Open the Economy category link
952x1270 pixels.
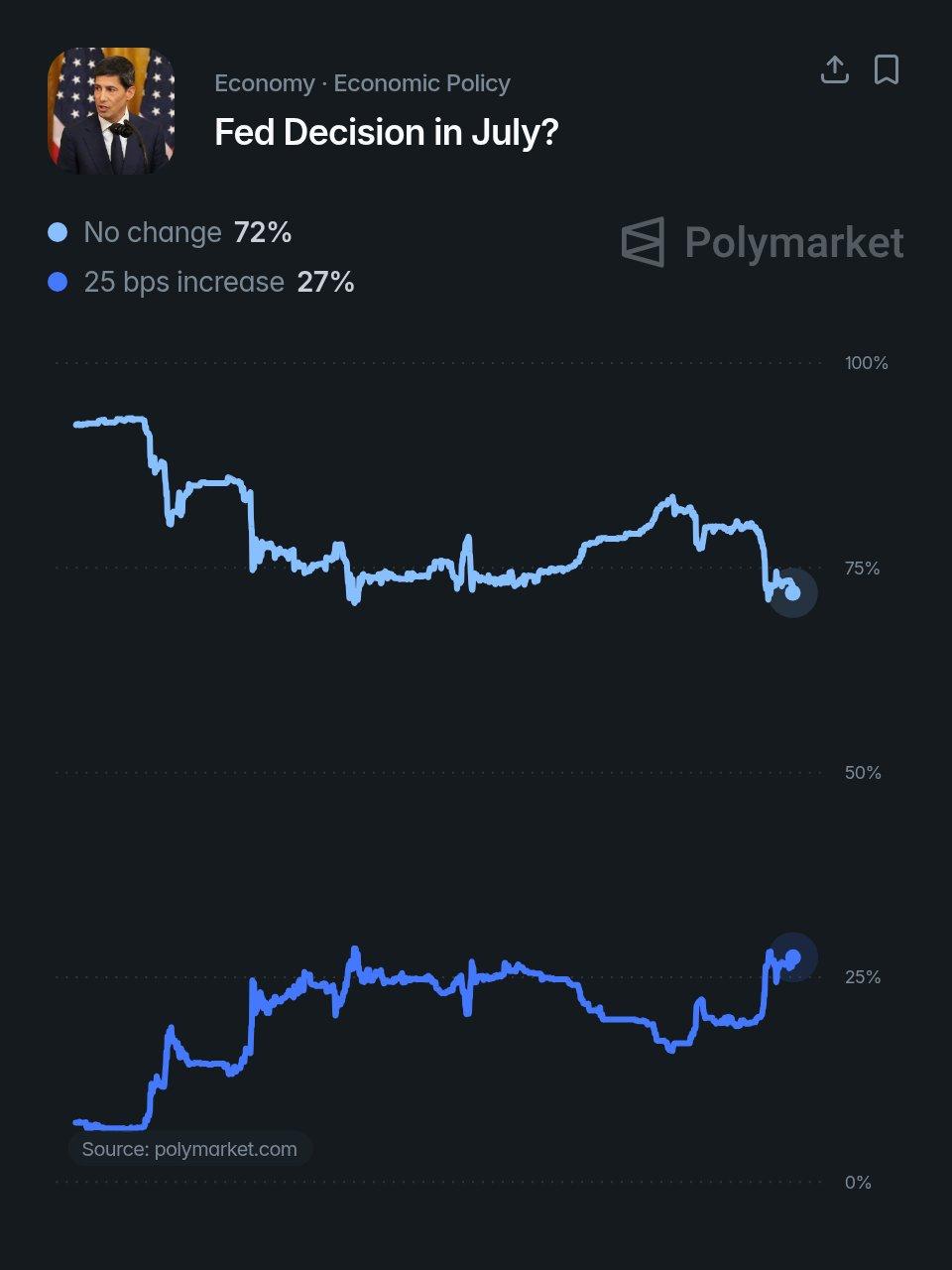click(264, 83)
